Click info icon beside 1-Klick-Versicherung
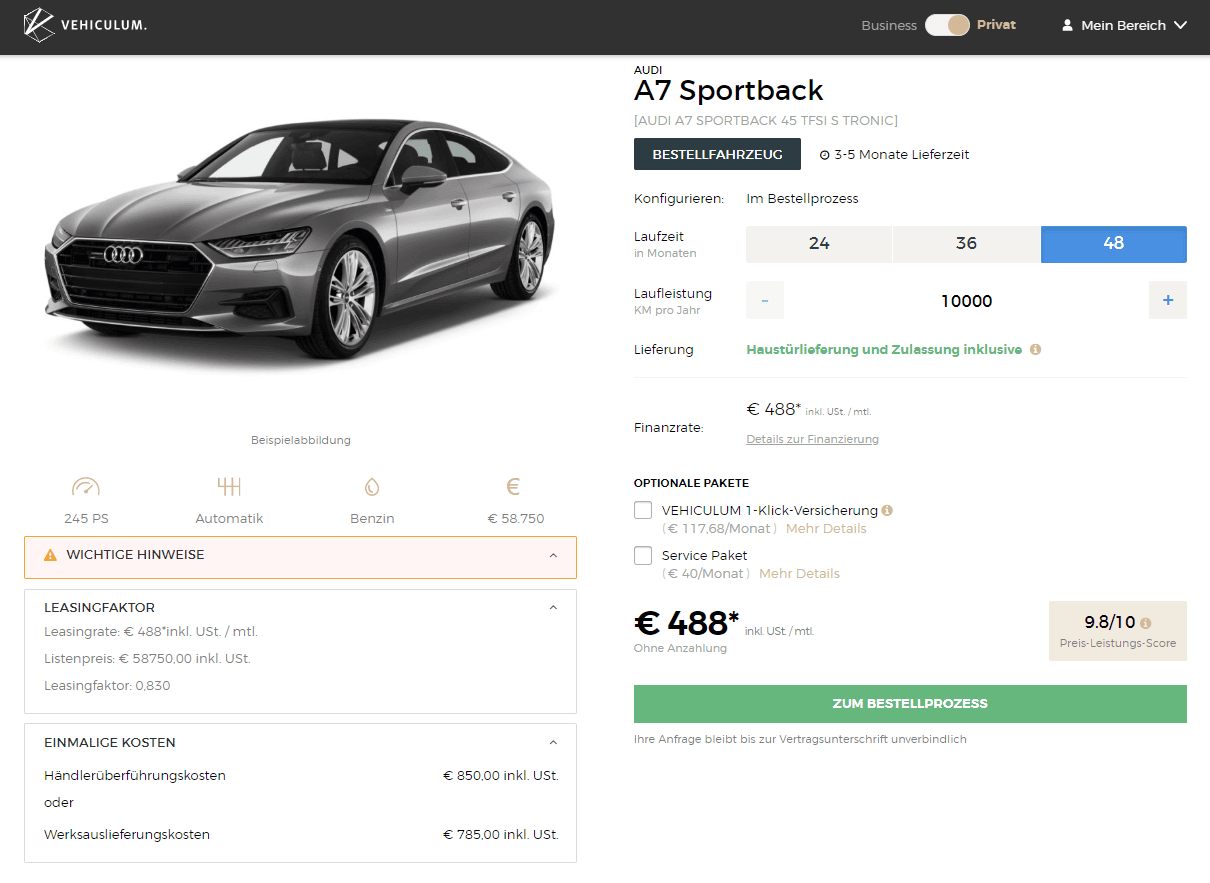This screenshot has height=883, width=1210. [887, 510]
